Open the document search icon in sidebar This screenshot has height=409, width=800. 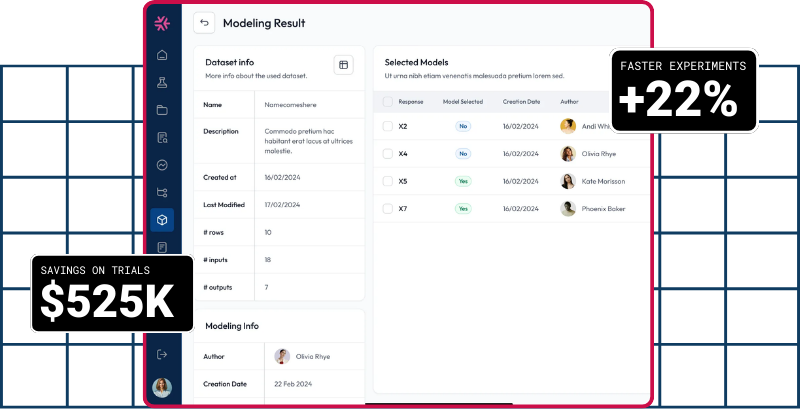(162, 137)
